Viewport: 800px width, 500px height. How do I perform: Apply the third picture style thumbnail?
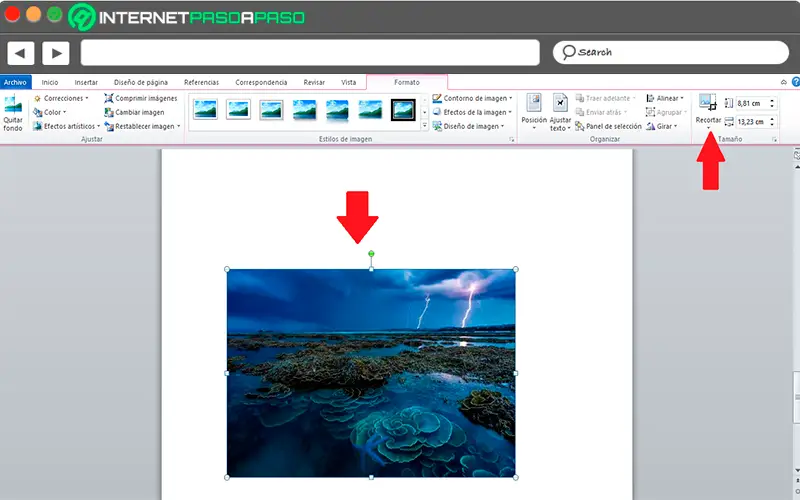(x=271, y=109)
